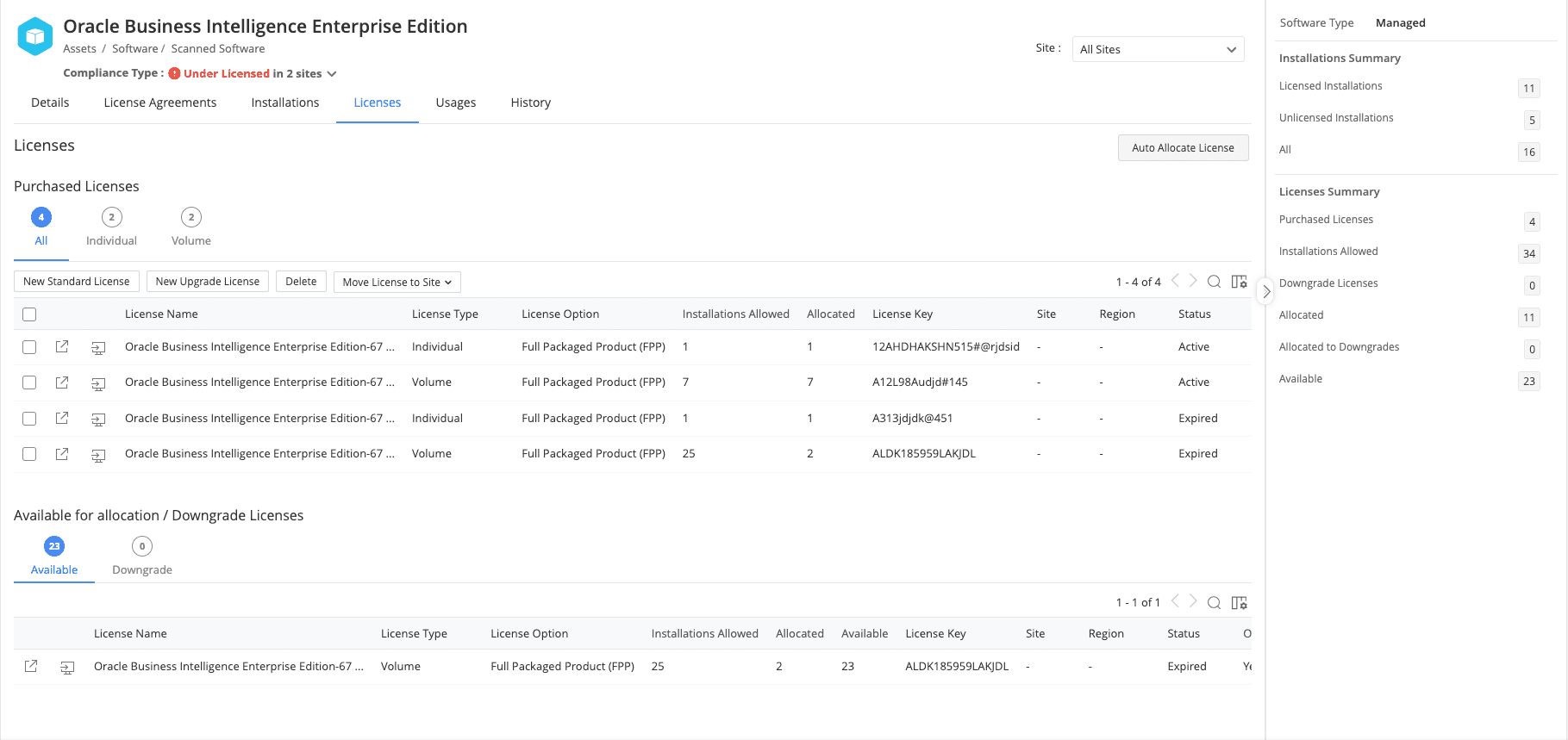
Task: Switch to the Details tab
Action: point(50,103)
